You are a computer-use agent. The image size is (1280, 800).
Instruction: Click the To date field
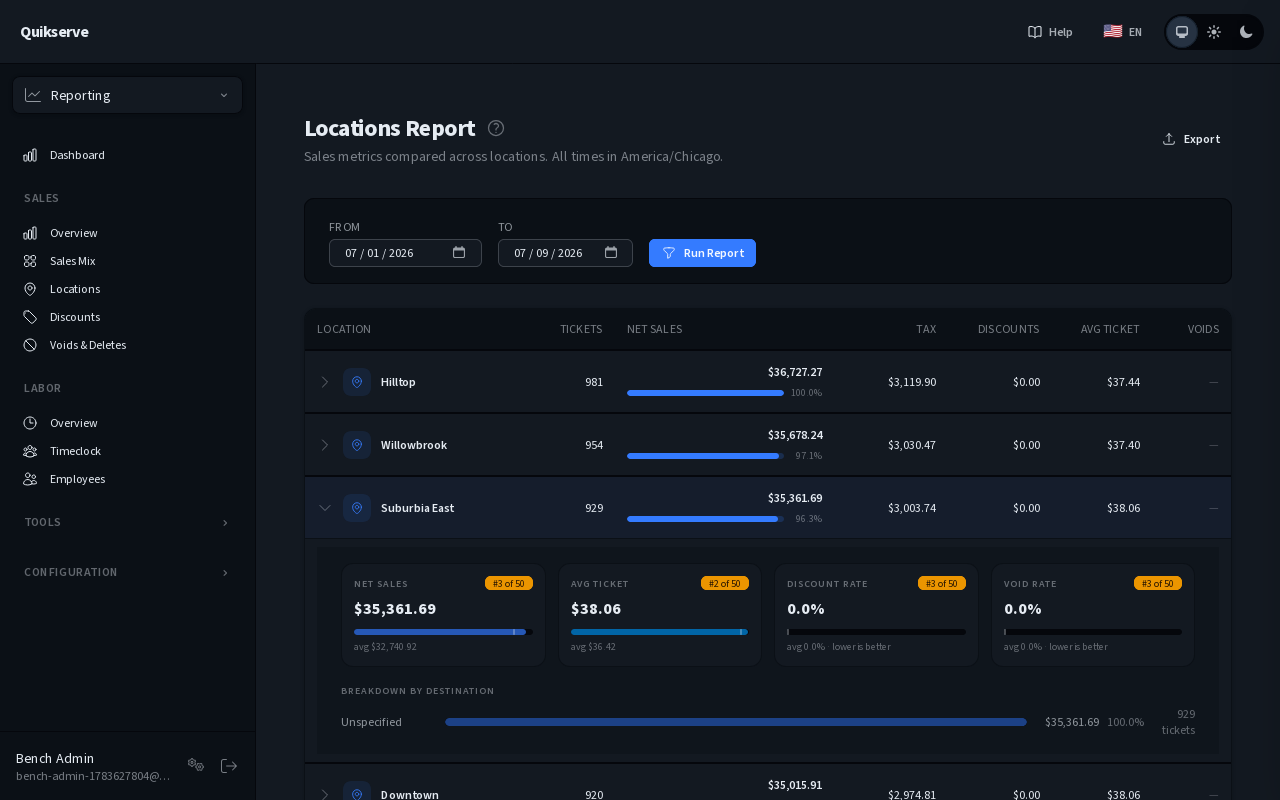pyautogui.click(x=565, y=253)
